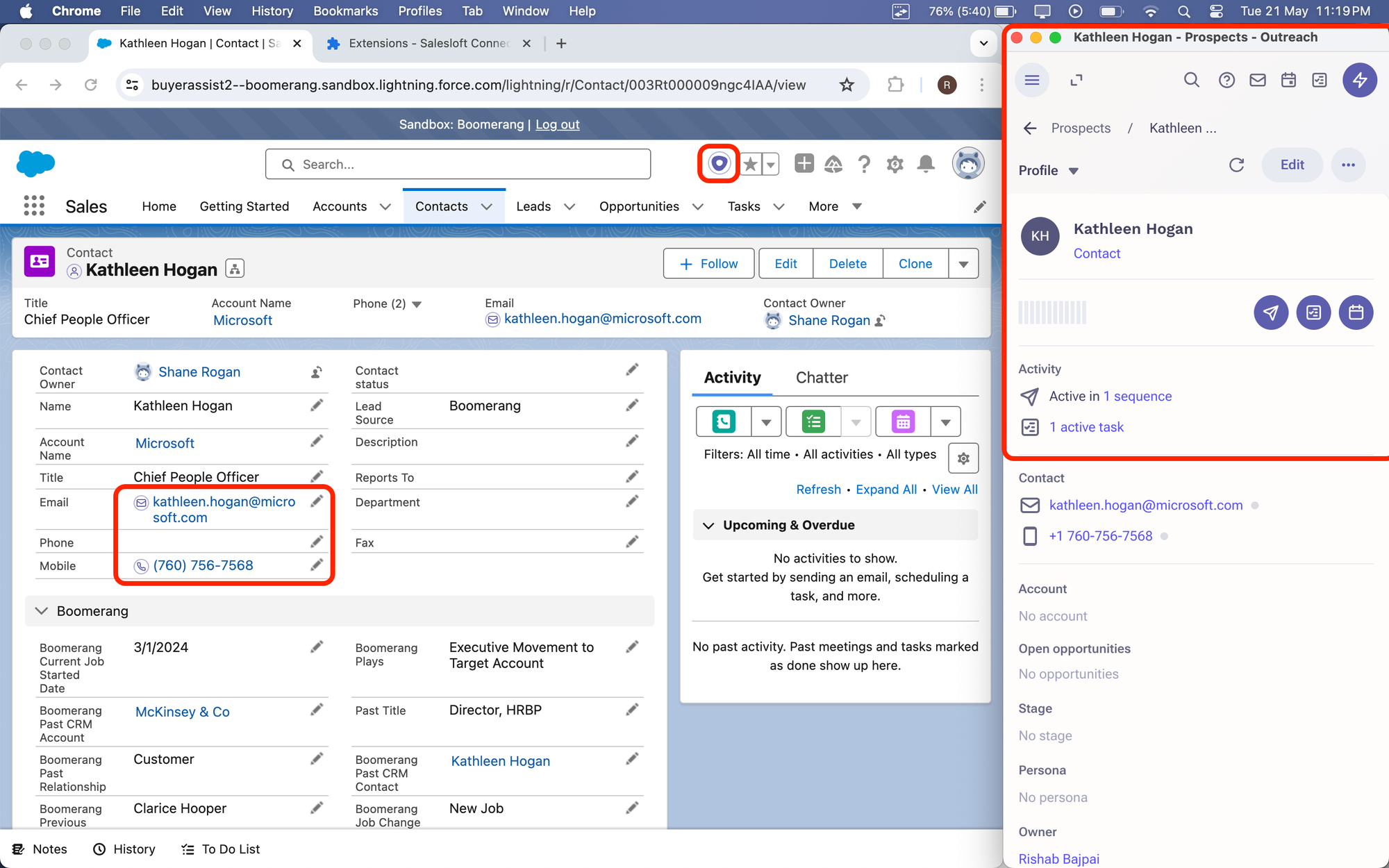The width and height of the screenshot is (1389, 868).
Task: Toggle visibility of Boomerang section on contact
Action: click(x=40, y=611)
